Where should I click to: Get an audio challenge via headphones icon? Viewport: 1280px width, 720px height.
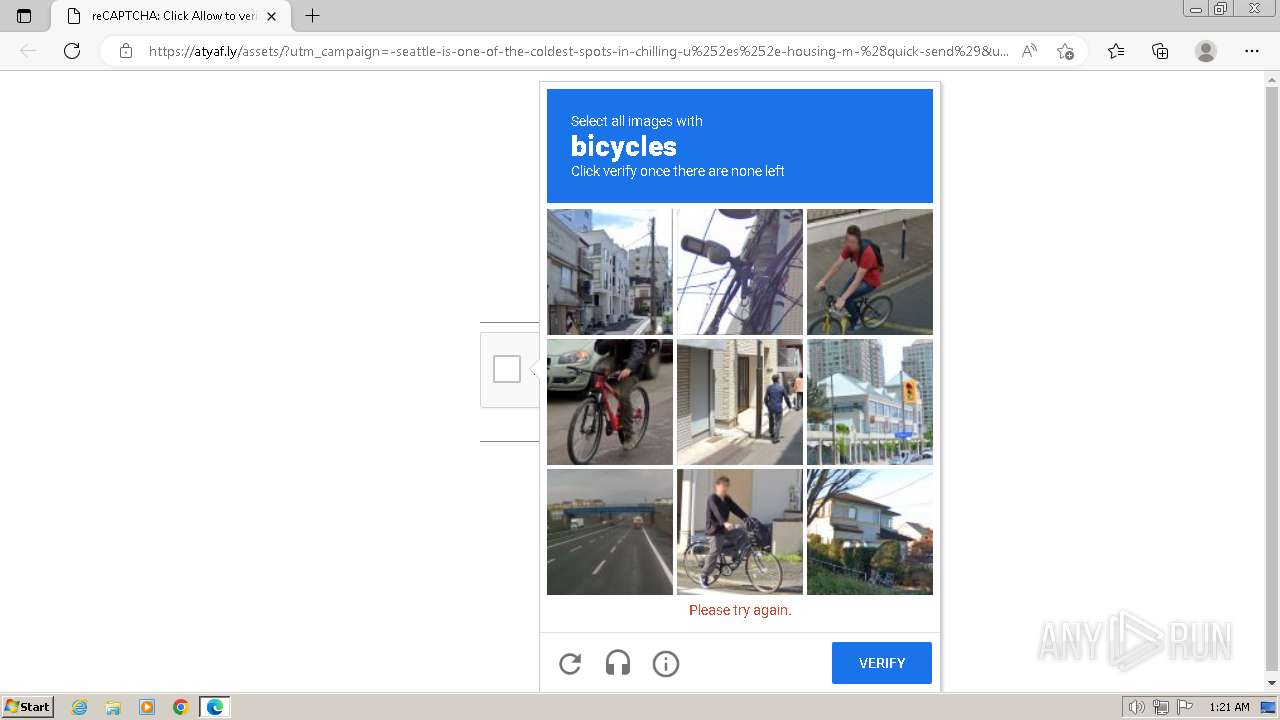point(618,663)
